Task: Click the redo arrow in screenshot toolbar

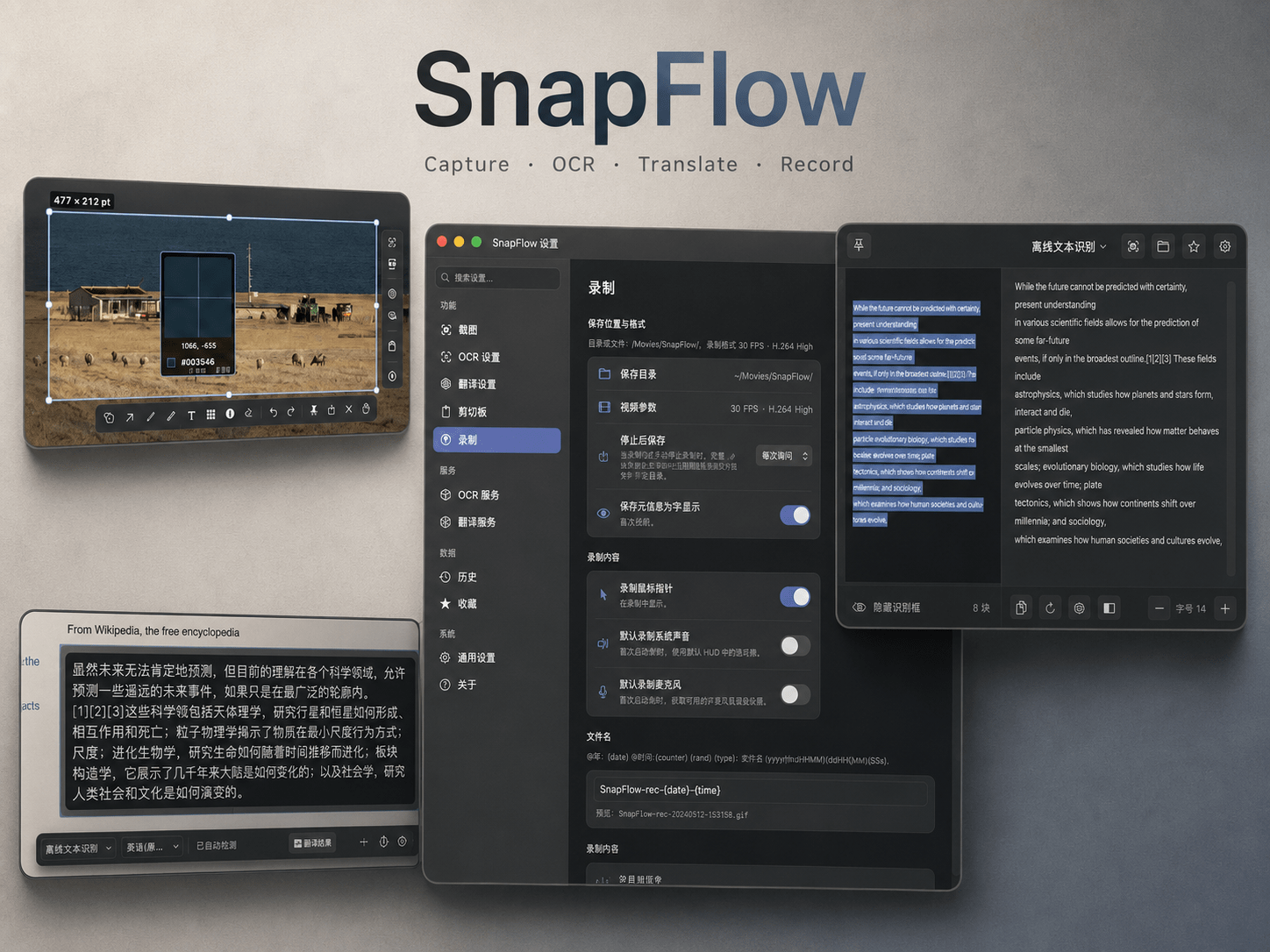Action: [290, 411]
